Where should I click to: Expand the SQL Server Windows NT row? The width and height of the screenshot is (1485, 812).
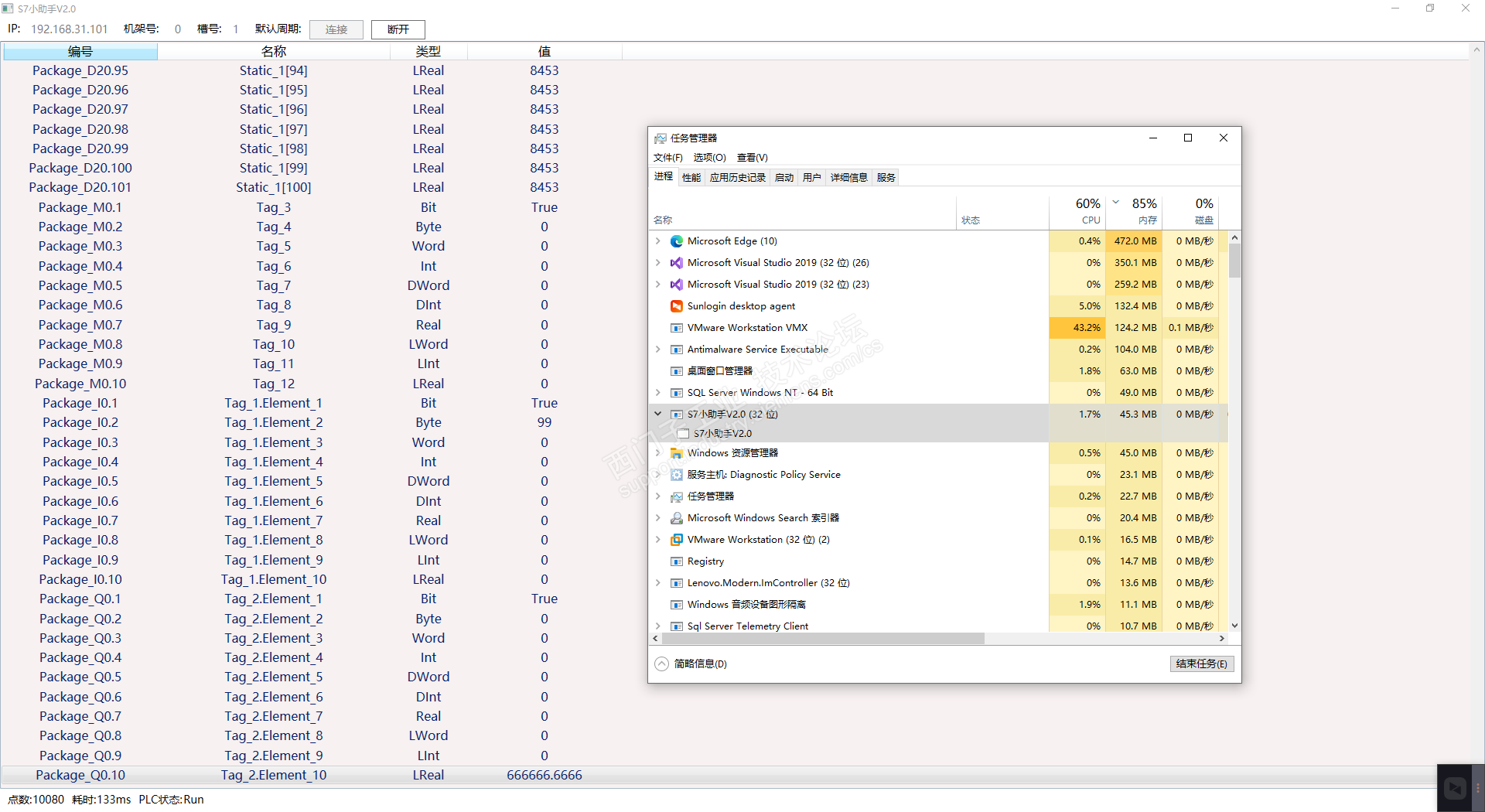[658, 393]
